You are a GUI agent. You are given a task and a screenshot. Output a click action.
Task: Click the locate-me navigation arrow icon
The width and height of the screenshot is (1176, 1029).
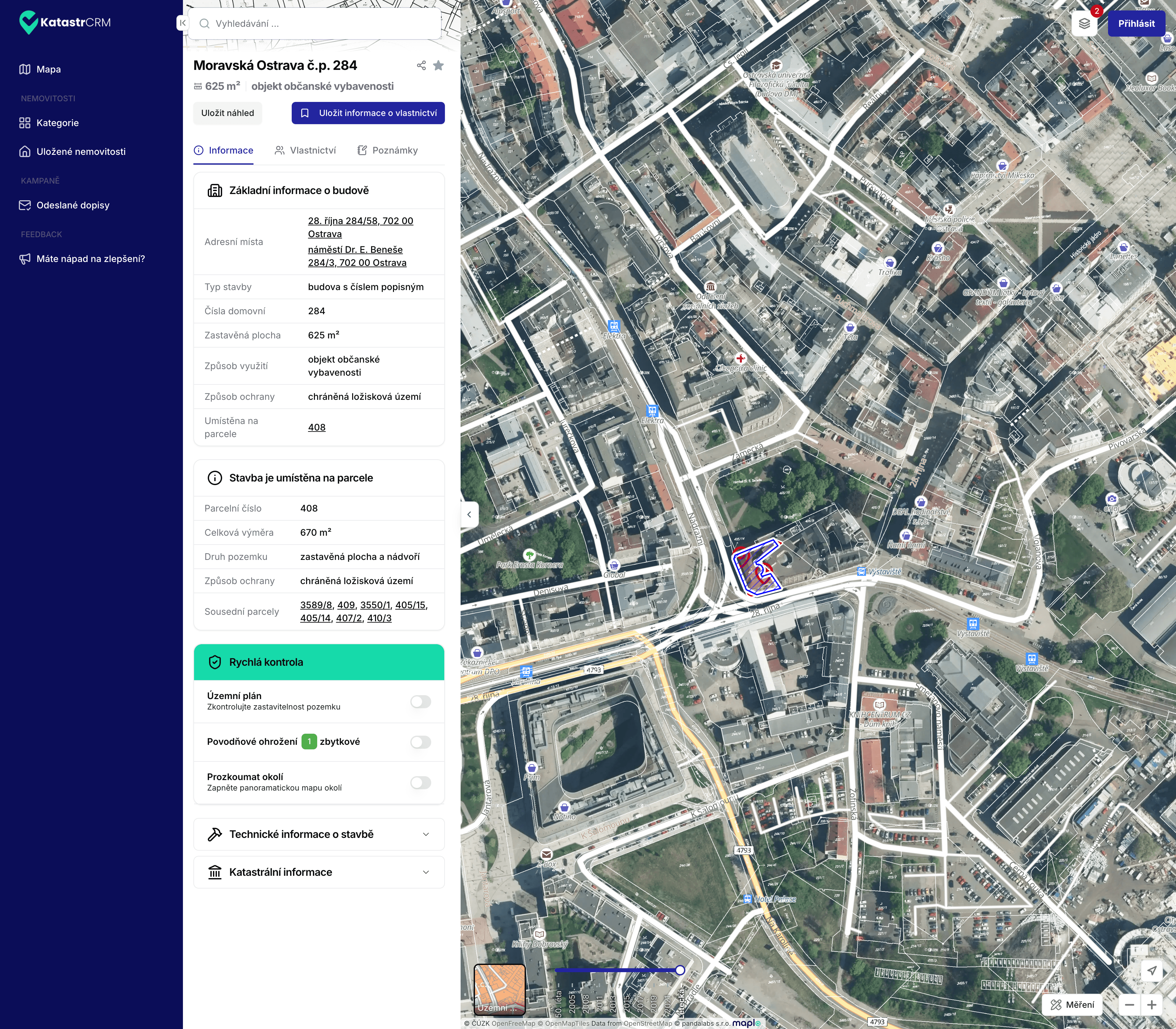coord(1151,971)
